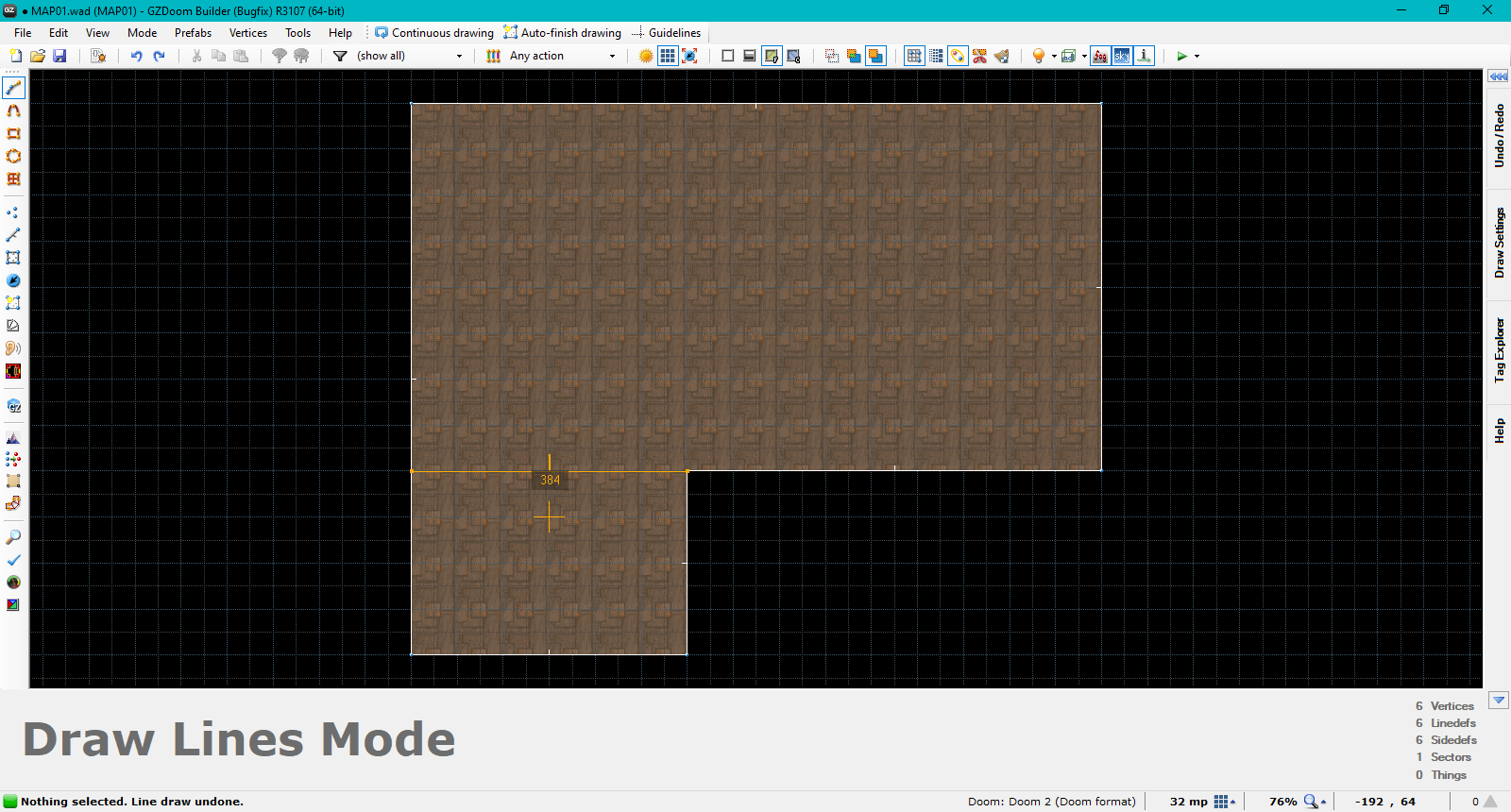Open the Find and Replace magnifier tool
Screen dimensions: 1511x812
(13, 537)
